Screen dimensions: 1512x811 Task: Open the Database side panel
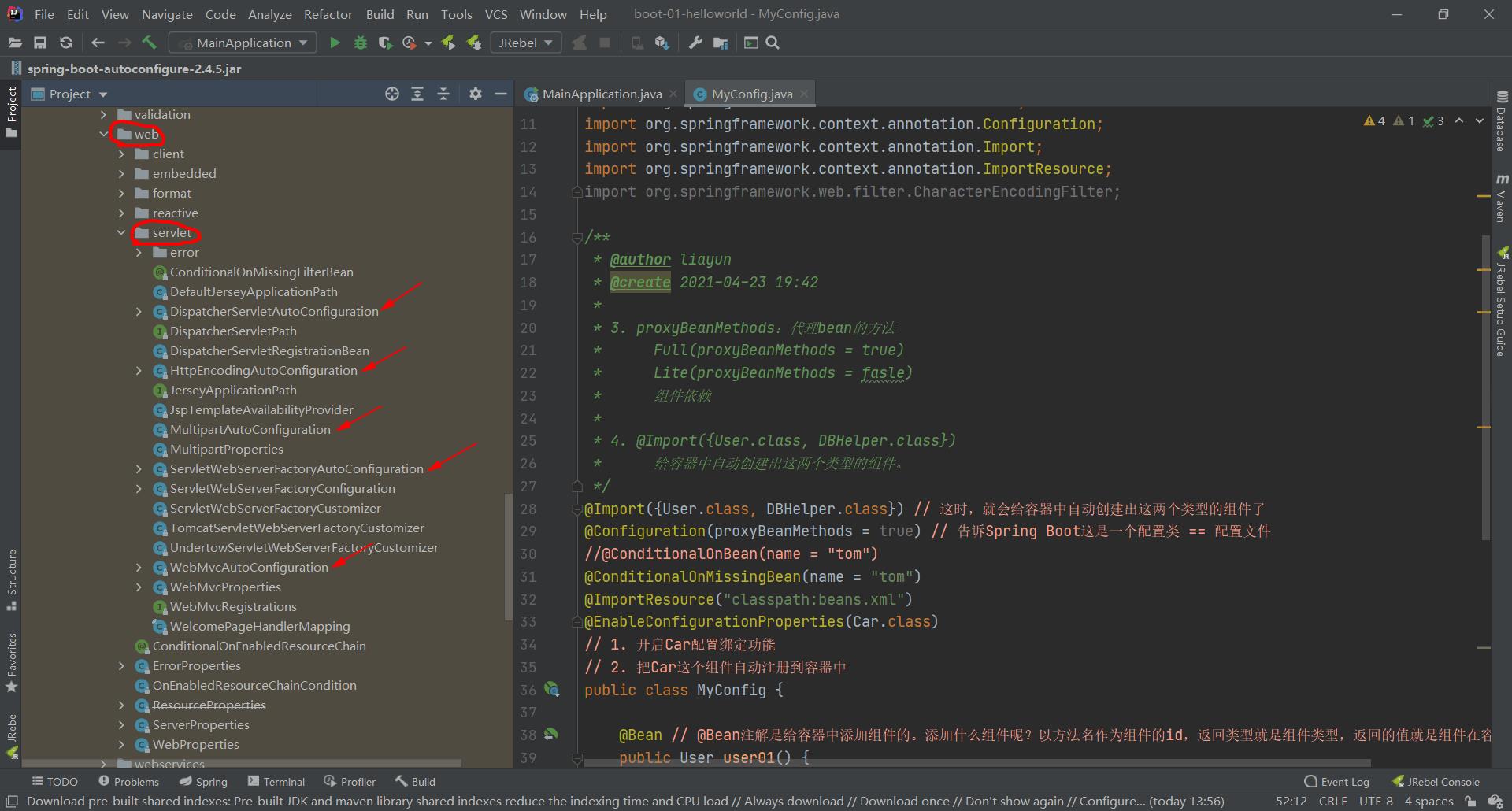point(1502,120)
